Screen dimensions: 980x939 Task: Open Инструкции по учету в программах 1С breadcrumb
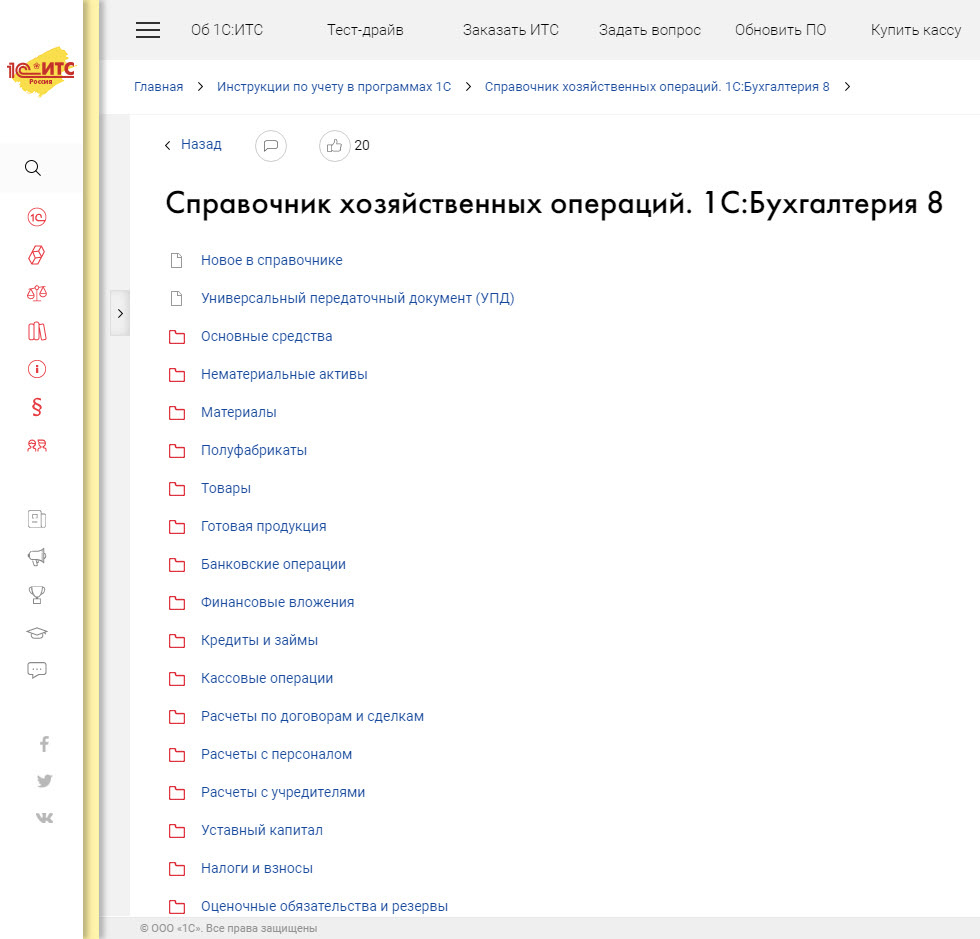click(x=334, y=87)
